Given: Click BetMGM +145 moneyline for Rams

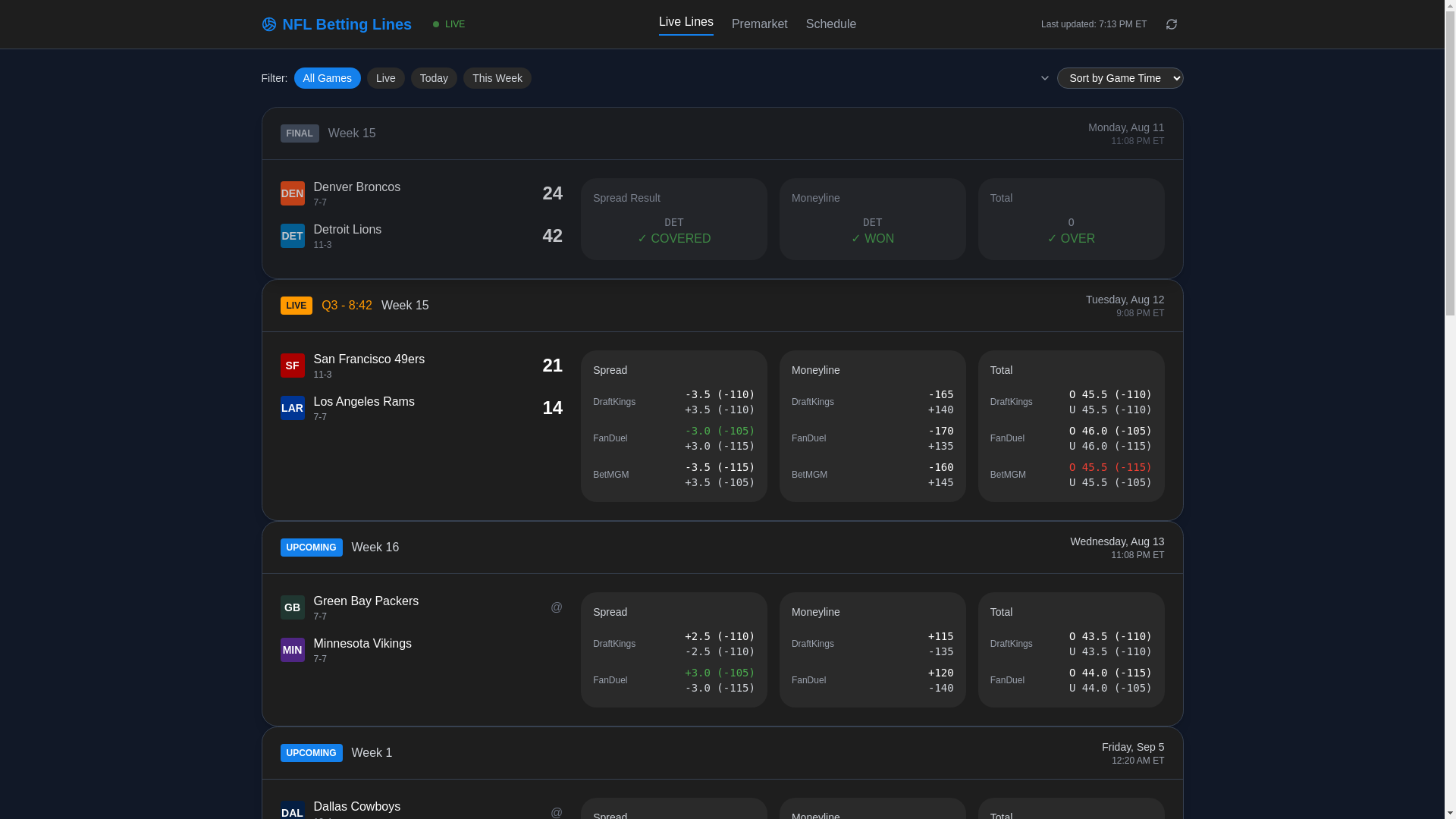Looking at the screenshot, I should coord(940,482).
